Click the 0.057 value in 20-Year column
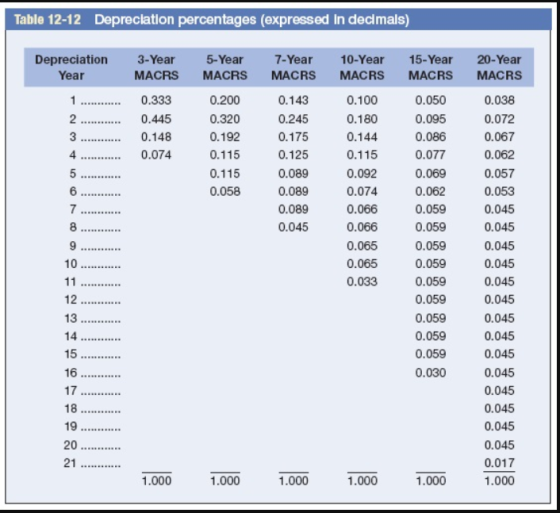The width and height of the screenshot is (560, 513). (x=499, y=174)
